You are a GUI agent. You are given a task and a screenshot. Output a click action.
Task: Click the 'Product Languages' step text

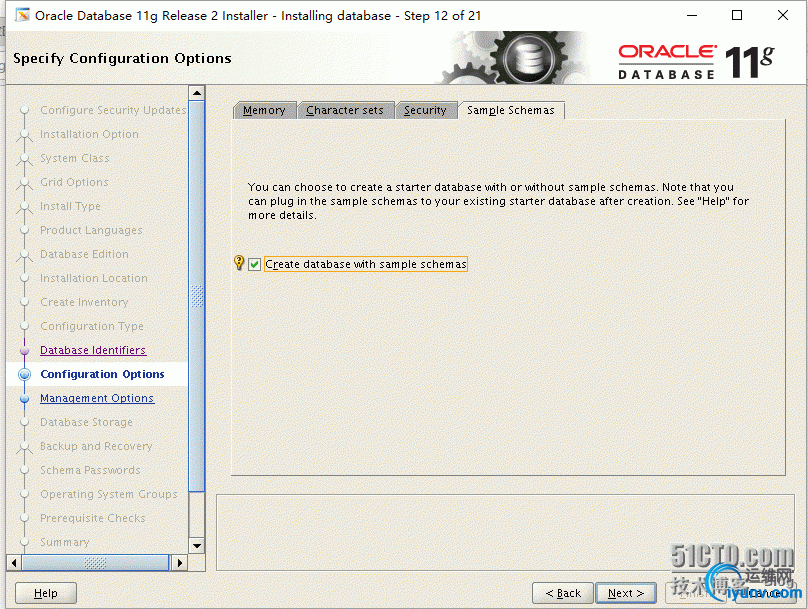91,230
